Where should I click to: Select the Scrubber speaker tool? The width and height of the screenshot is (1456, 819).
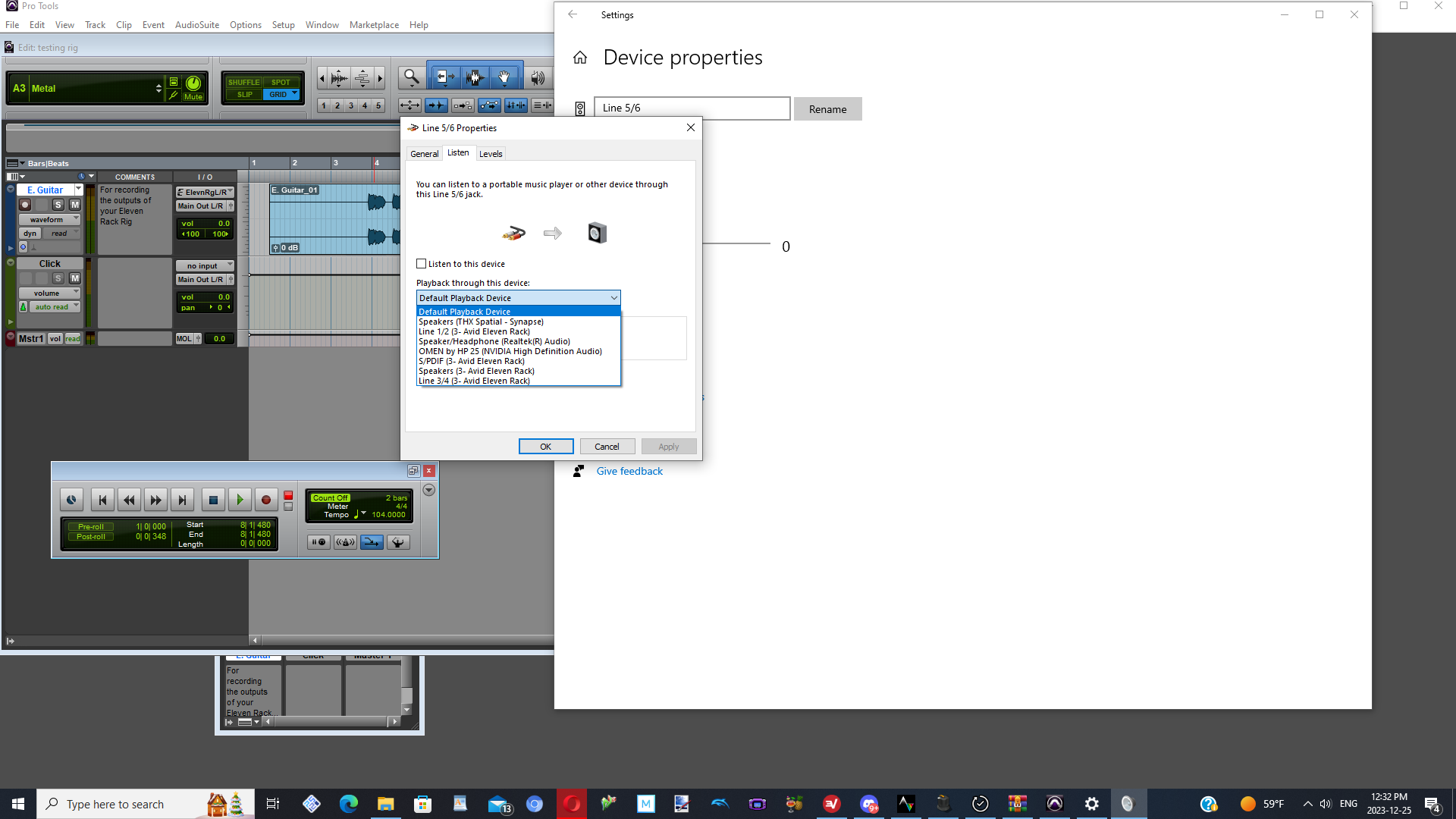[538, 77]
